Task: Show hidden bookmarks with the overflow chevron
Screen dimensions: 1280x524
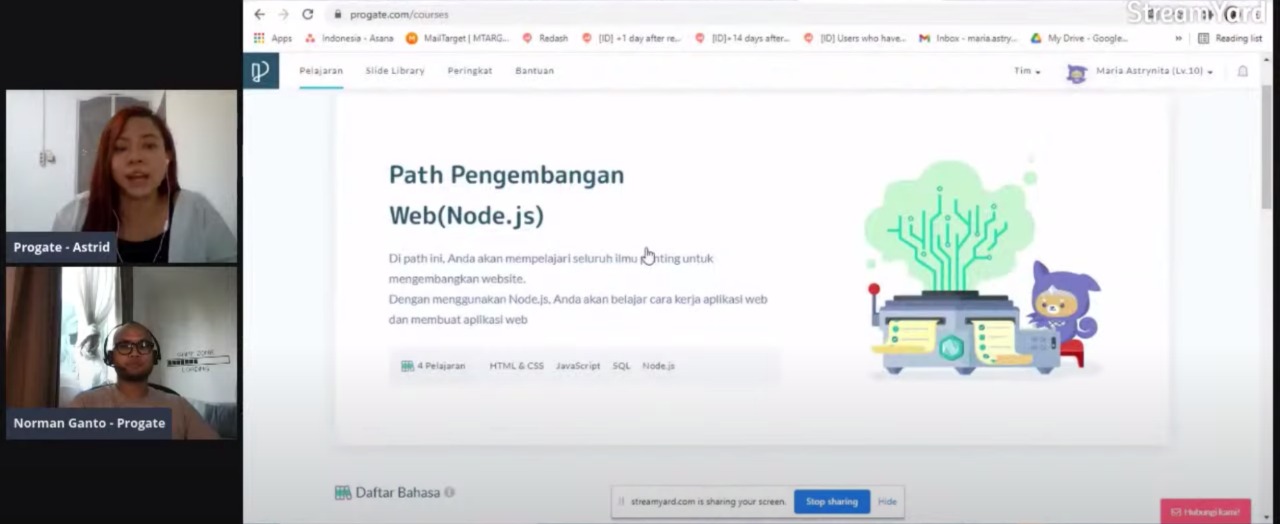Action: (x=1178, y=38)
